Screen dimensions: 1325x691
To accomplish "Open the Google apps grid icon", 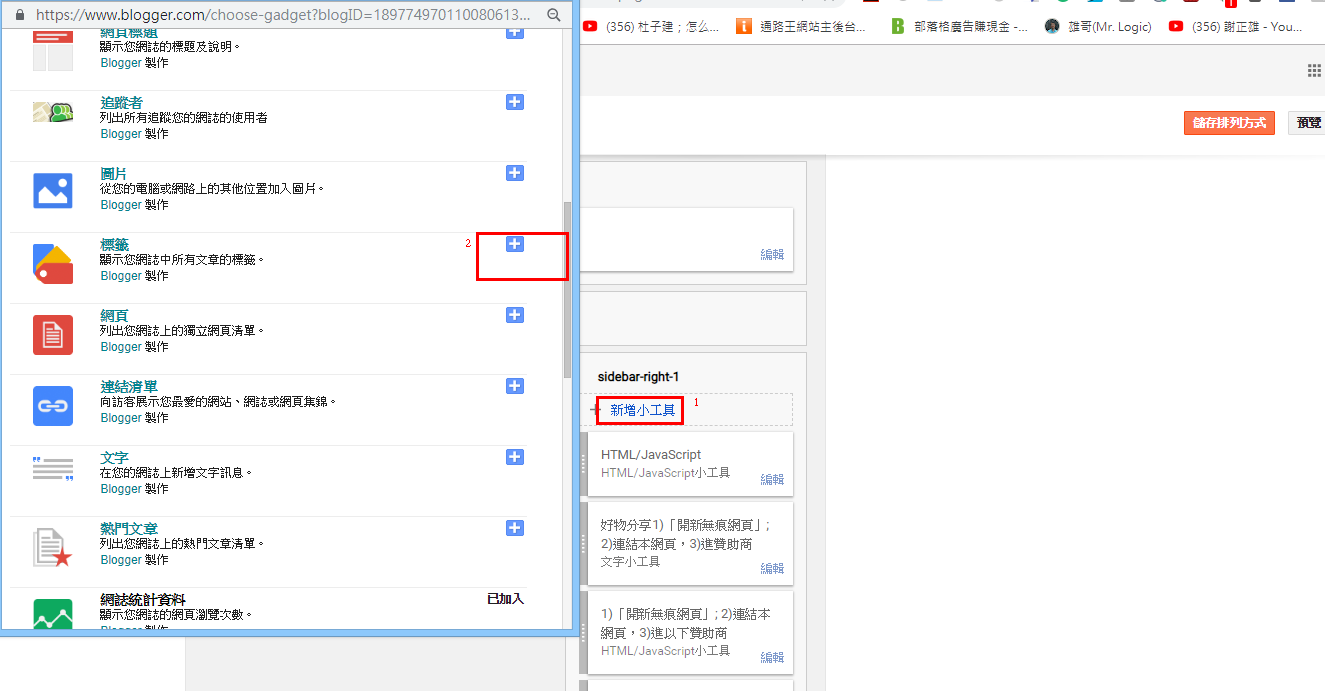I will [x=1315, y=70].
